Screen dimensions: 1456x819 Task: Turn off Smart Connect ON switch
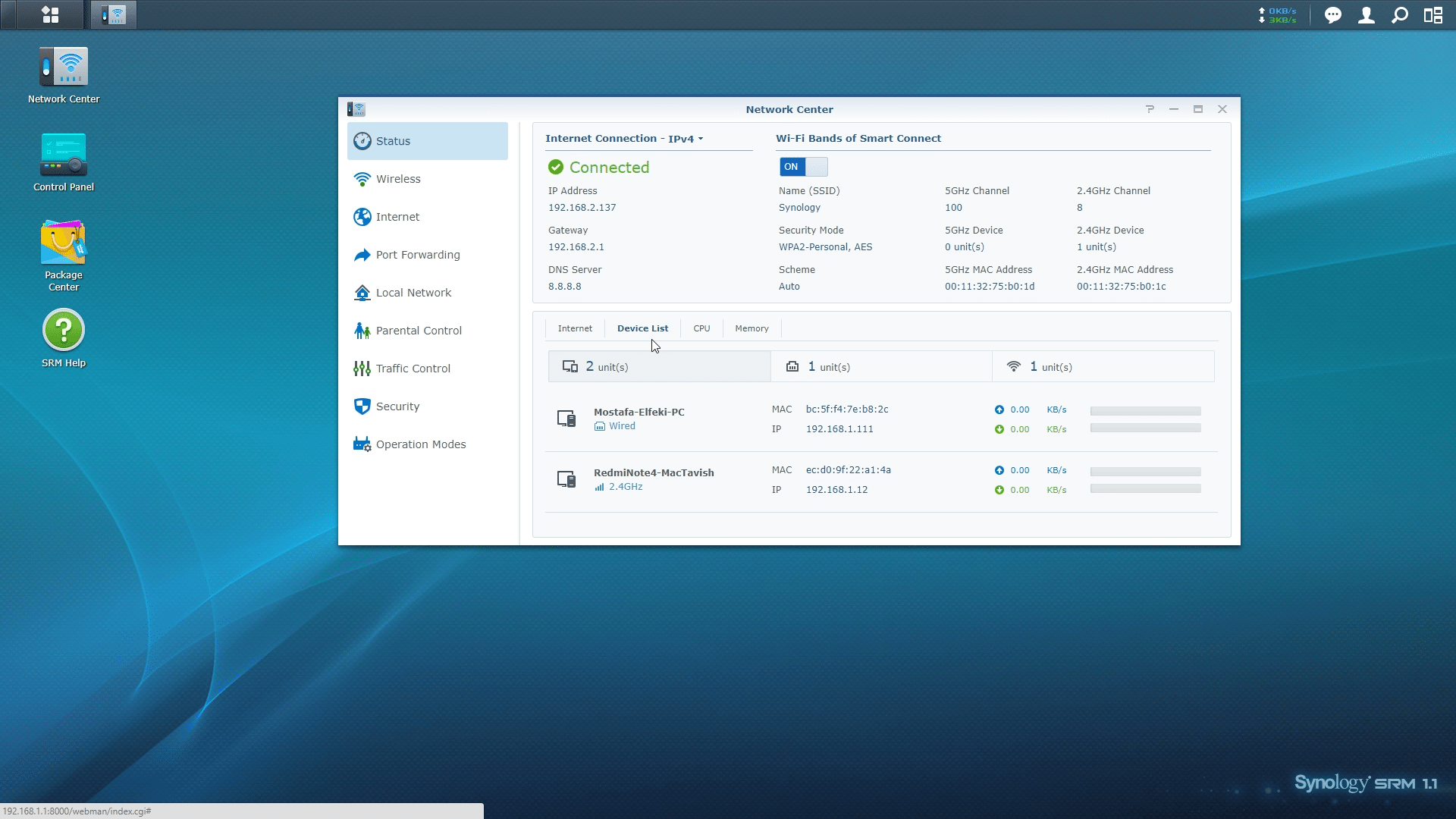click(x=802, y=167)
